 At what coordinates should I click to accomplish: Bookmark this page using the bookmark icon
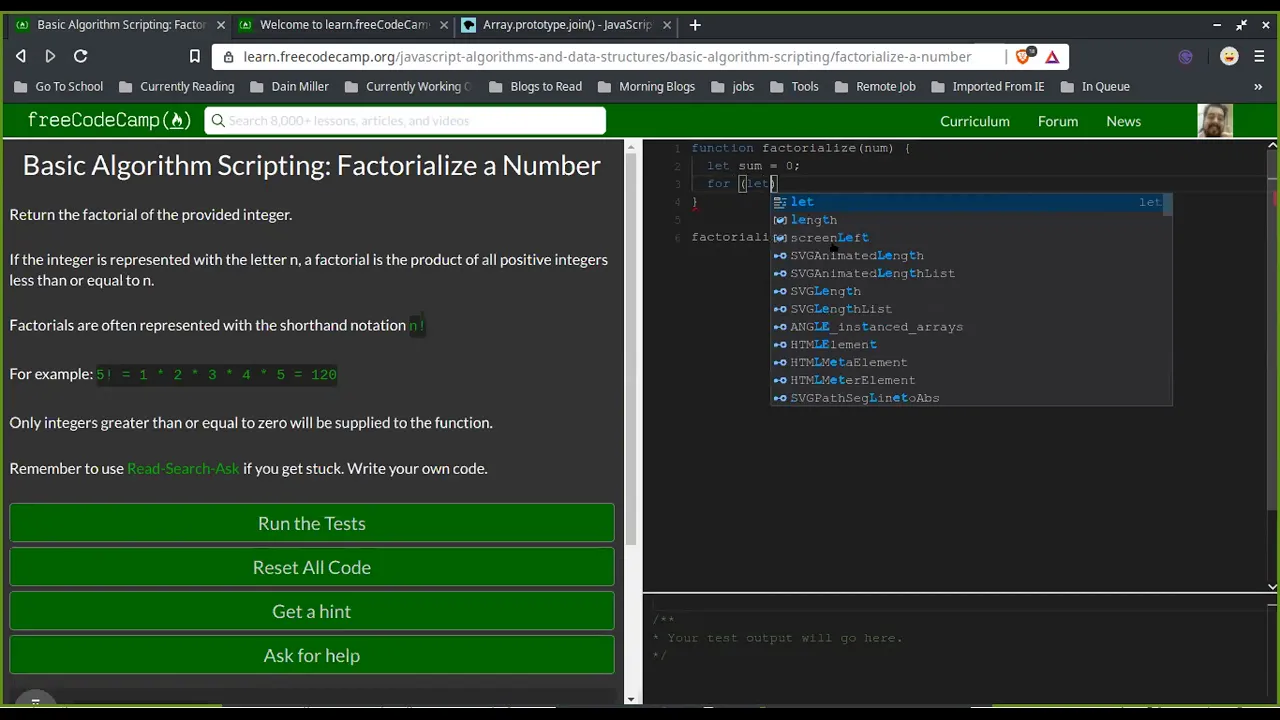[x=195, y=57]
